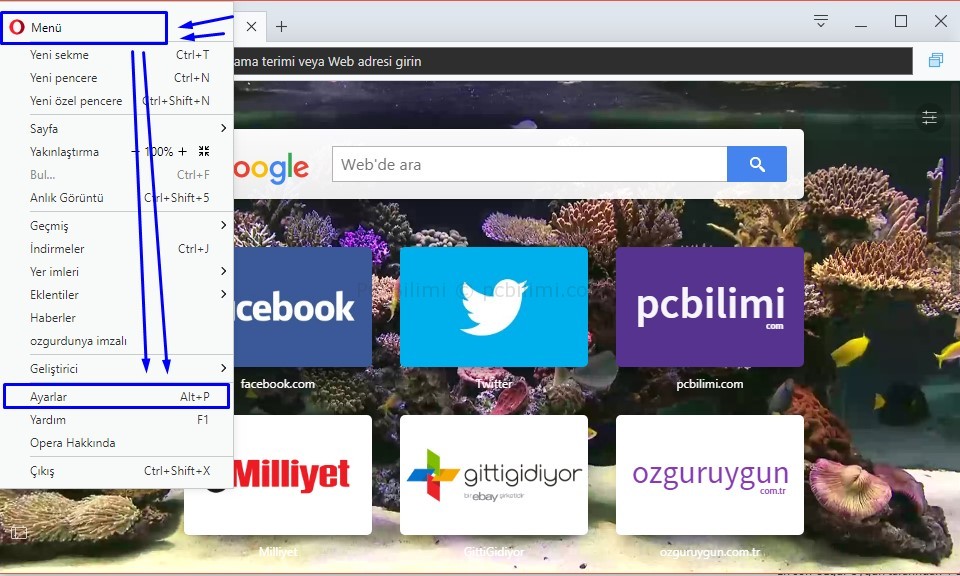The width and height of the screenshot is (960, 576).
Task: Click the blue snapshot icon beside address bar
Action: point(936,60)
